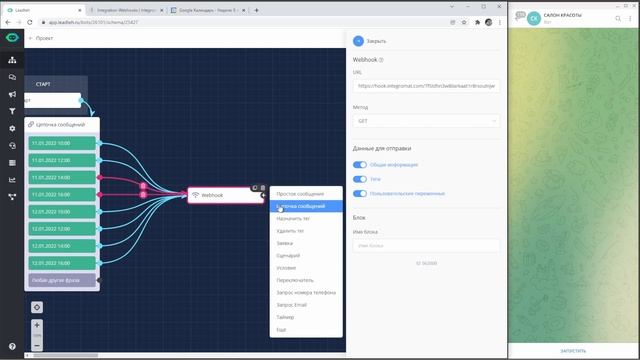The height and width of the screenshot is (360, 640).
Task: Open the browser profile avatar
Action: tap(489, 22)
